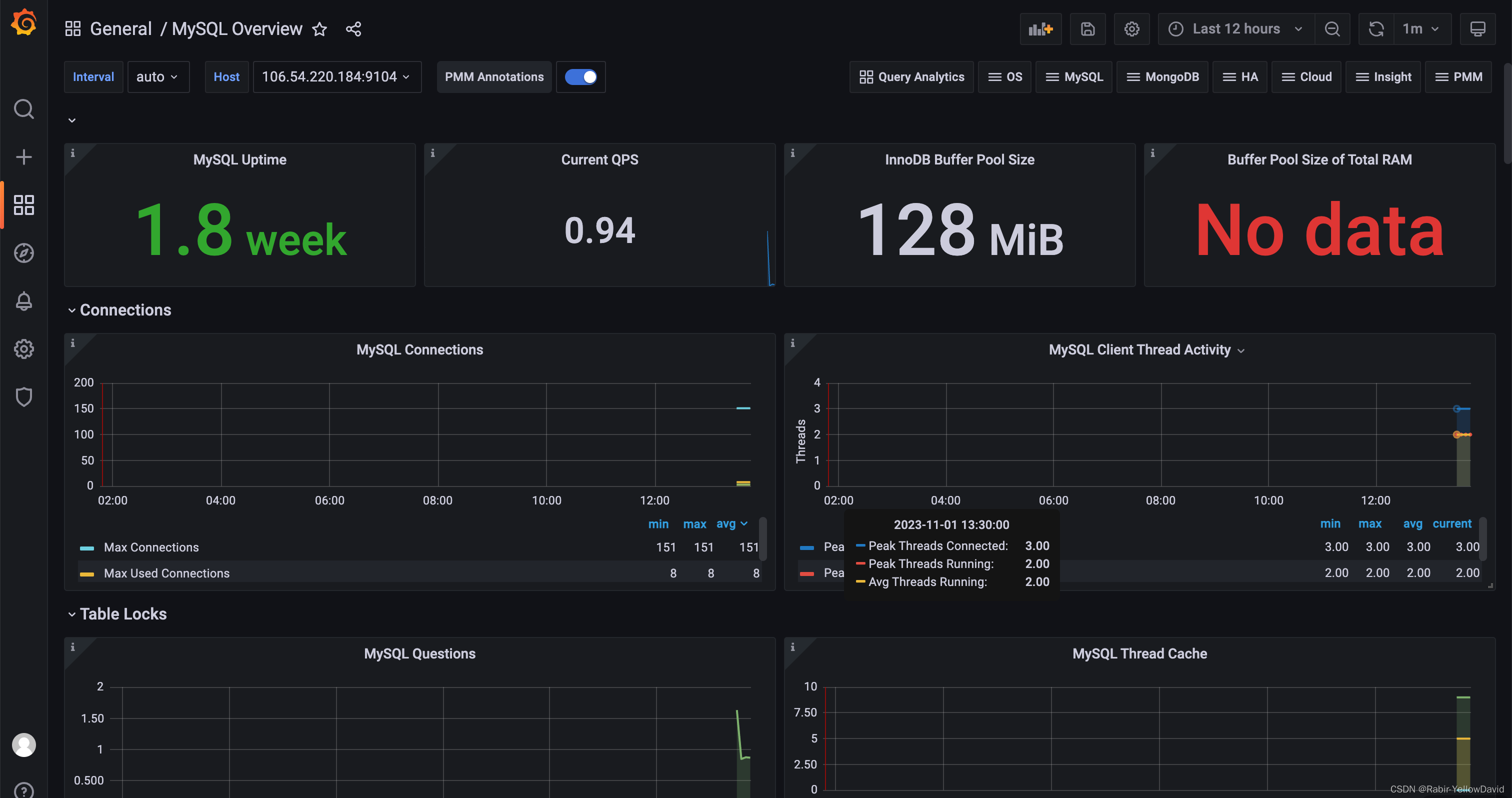Open the MySQL Connections panel title
The image size is (1512, 798).
pyautogui.click(x=419, y=349)
